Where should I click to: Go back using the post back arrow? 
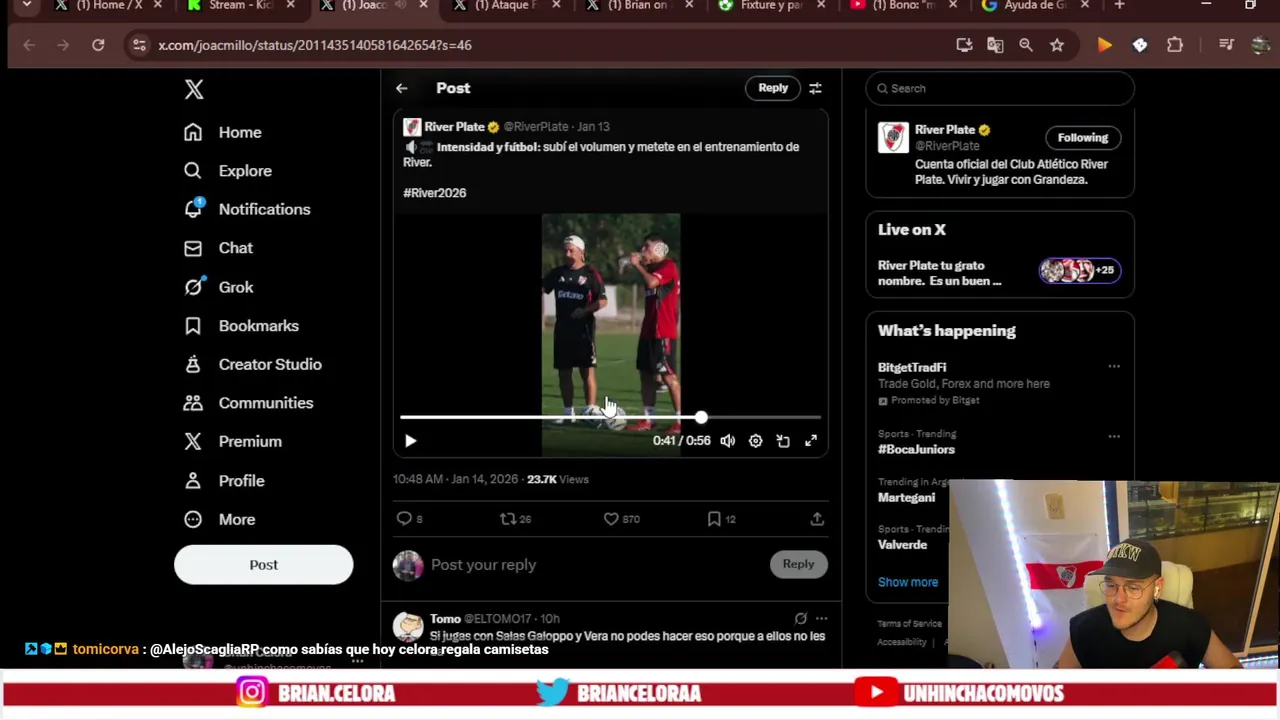[401, 88]
